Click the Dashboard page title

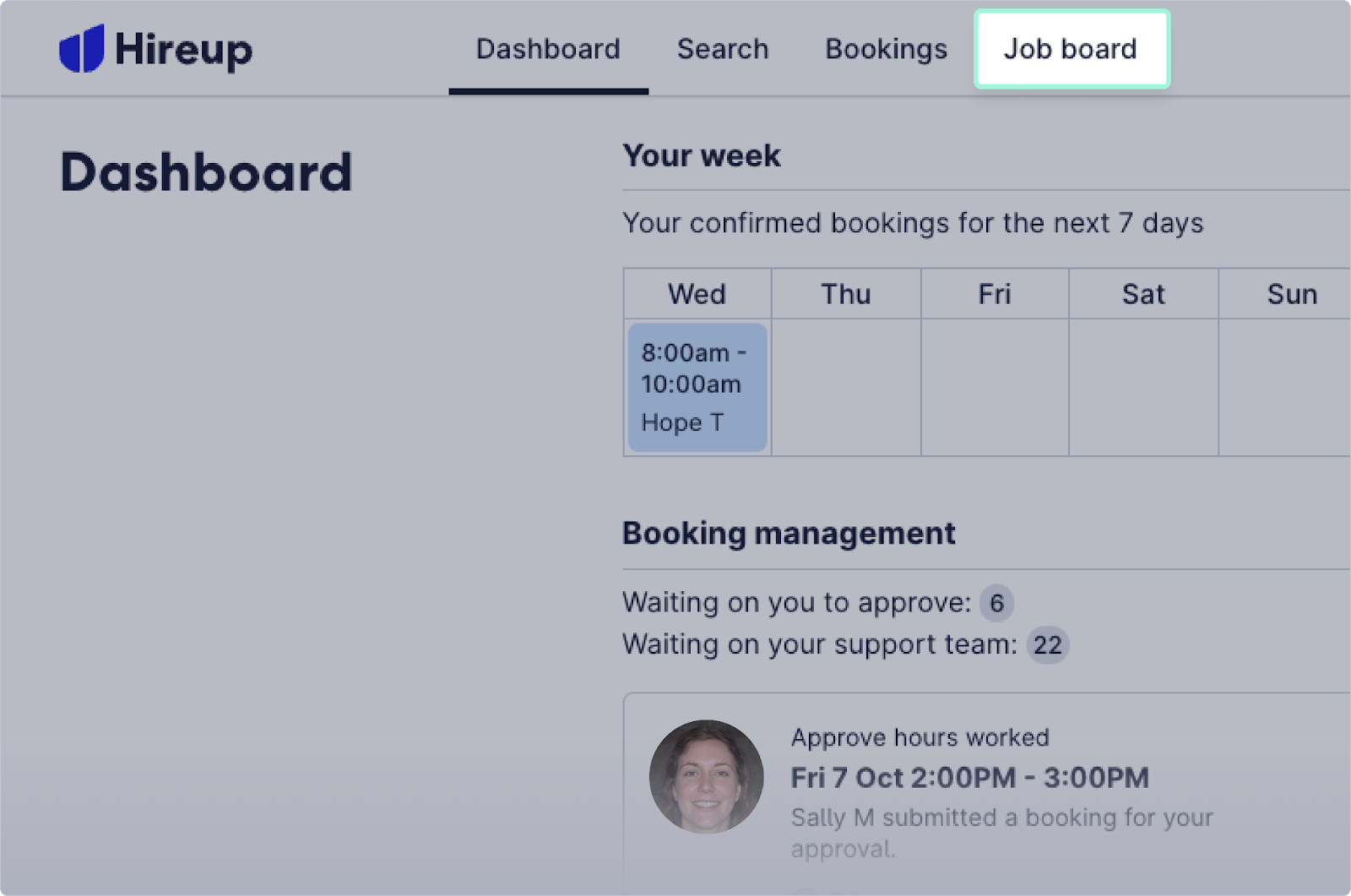[206, 171]
